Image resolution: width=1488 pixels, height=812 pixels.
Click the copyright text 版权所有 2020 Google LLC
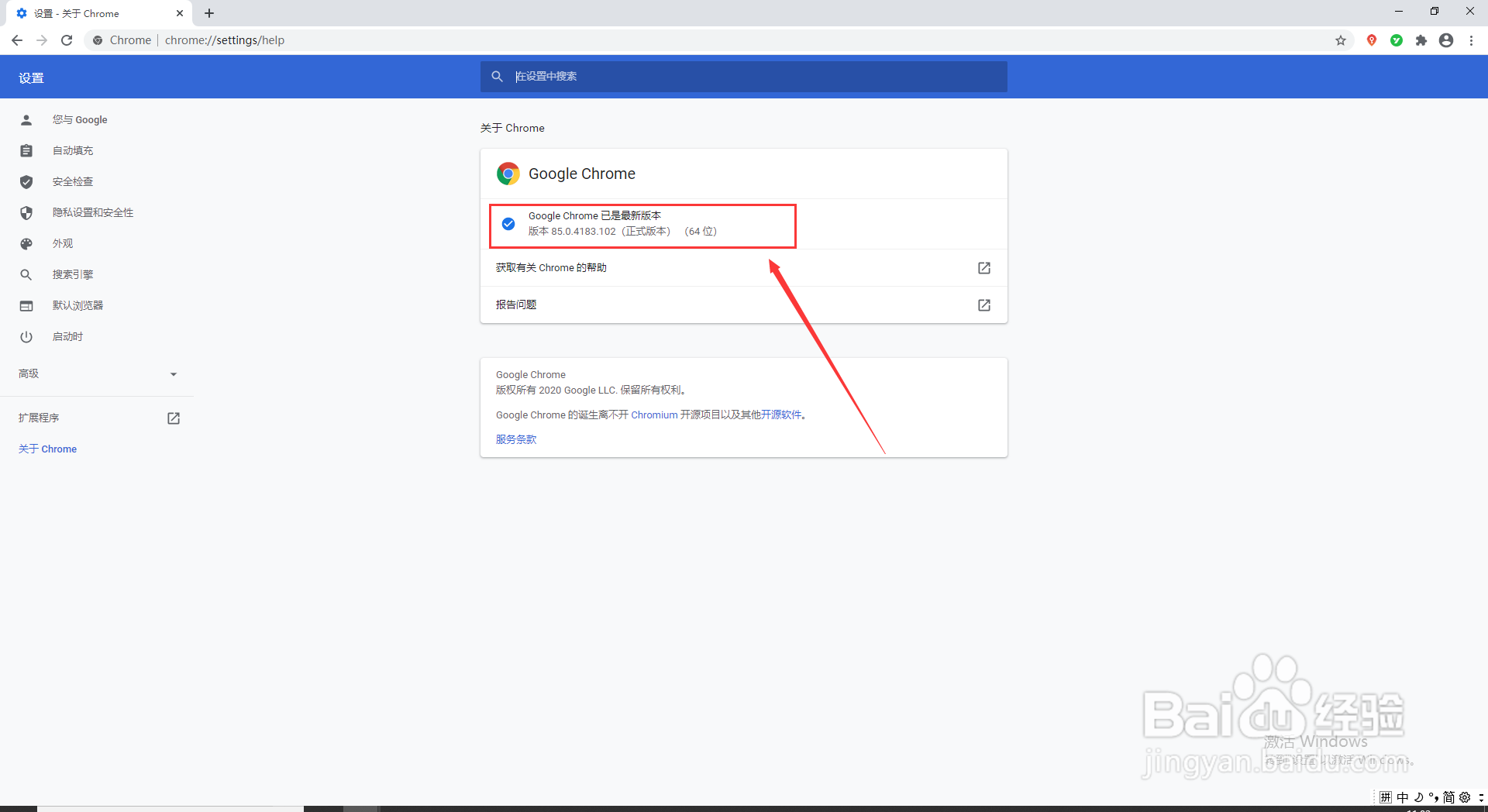tap(556, 390)
